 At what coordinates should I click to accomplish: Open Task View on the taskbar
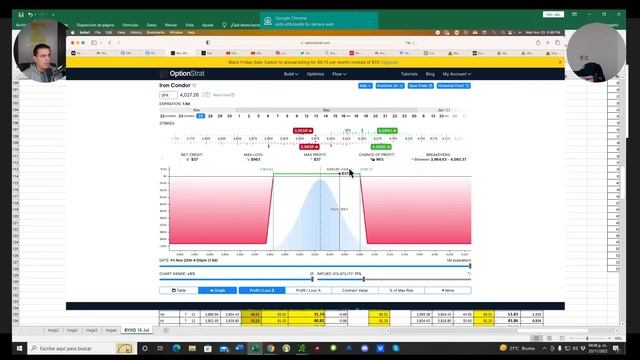[x=160, y=348]
